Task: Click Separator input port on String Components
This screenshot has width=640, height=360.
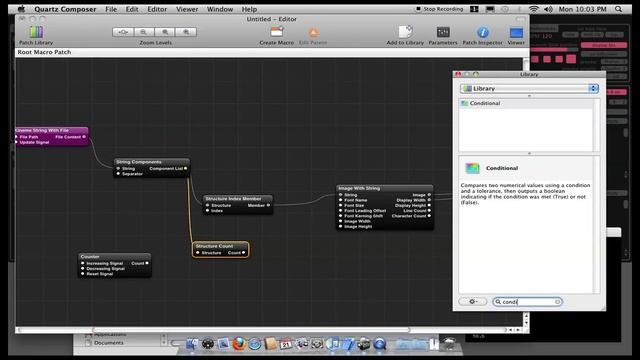Action: click(x=118, y=173)
